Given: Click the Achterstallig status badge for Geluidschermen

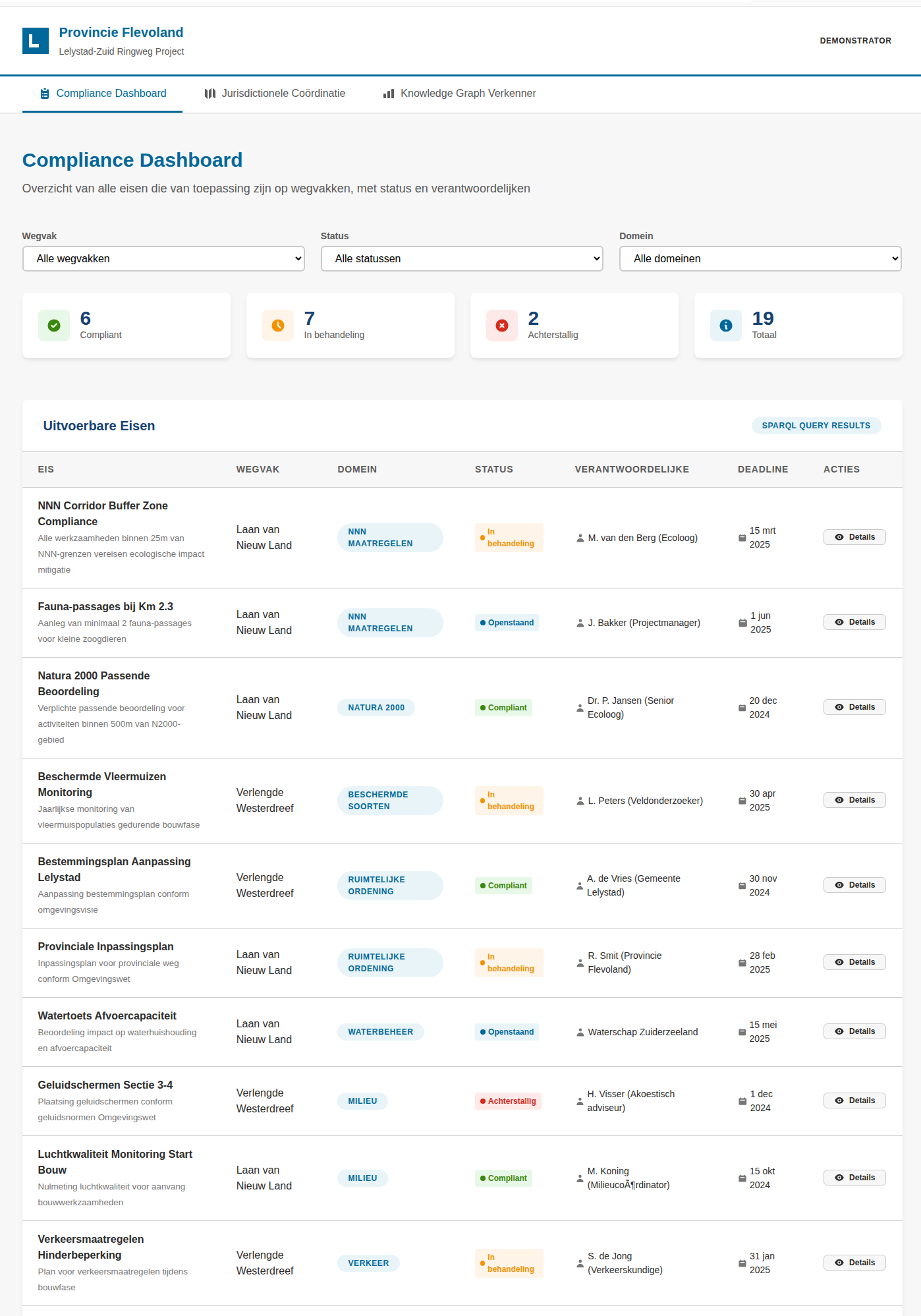Looking at the screenshot, I should pos(508,1101).
